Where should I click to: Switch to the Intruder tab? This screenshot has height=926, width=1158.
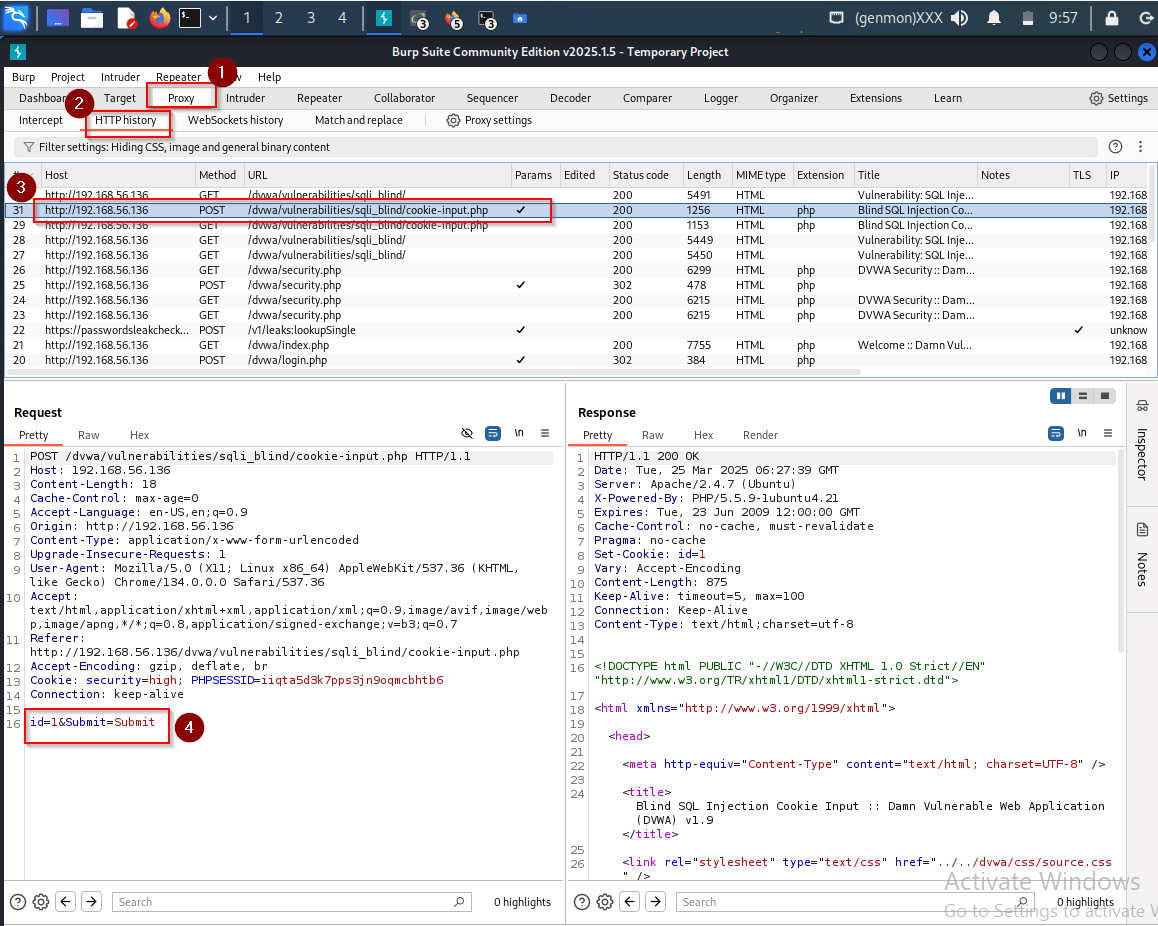(245, 98)
